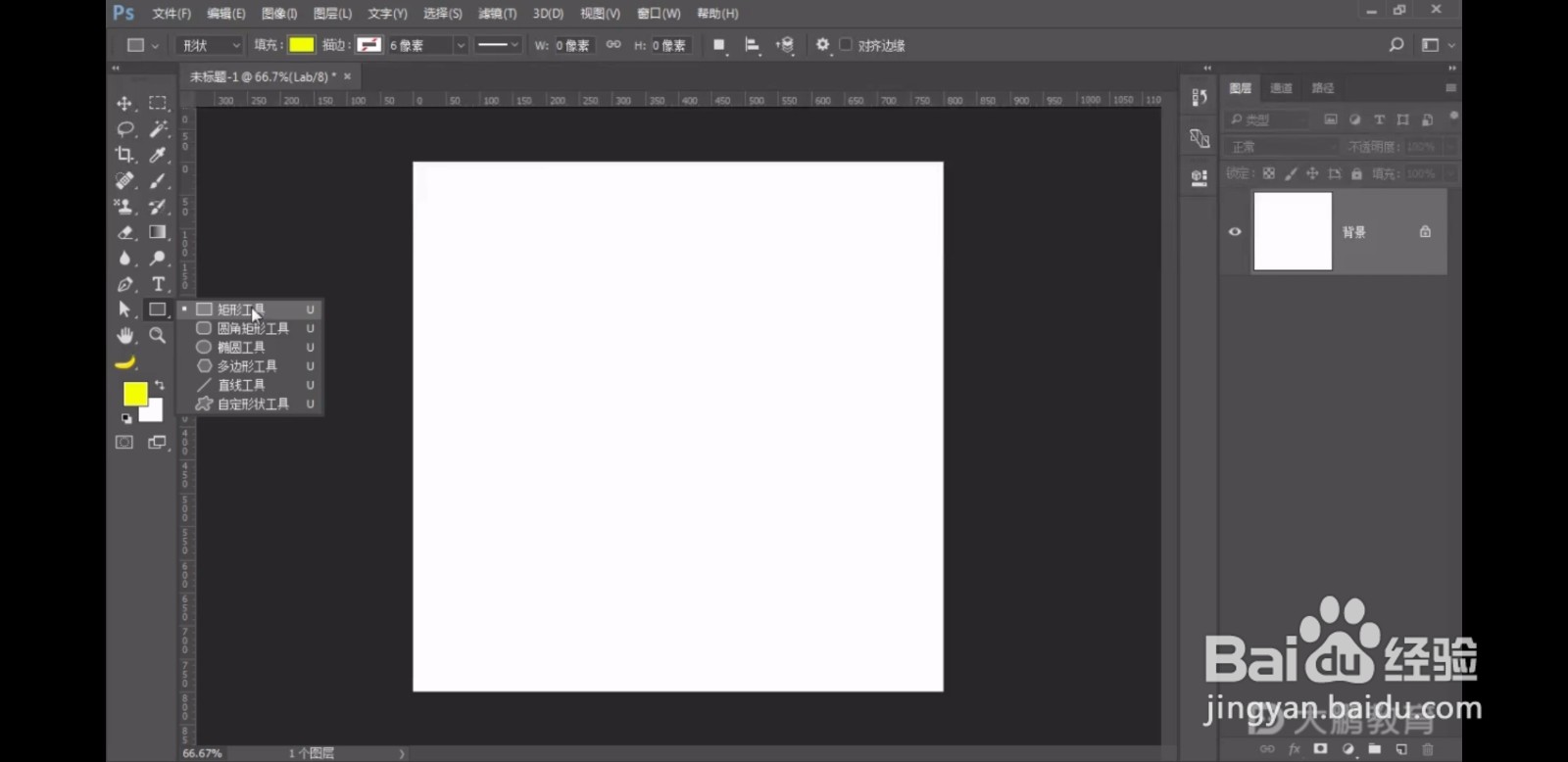The width and height of the screenshot is (1568, 762).
Task: Select the Lasso tool
Action: coord(124,128)
